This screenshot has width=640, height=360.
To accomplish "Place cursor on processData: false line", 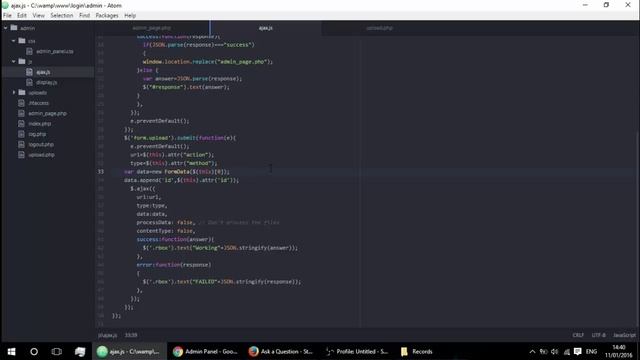I will coord(208,222).
